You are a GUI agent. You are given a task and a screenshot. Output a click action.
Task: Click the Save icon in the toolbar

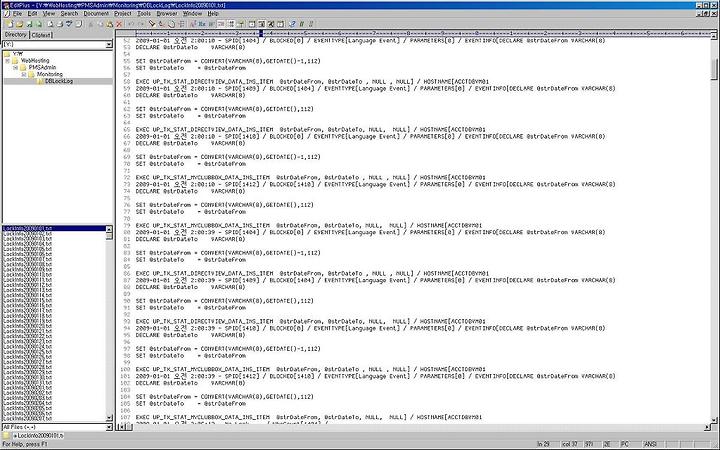[x=29, y=24]
